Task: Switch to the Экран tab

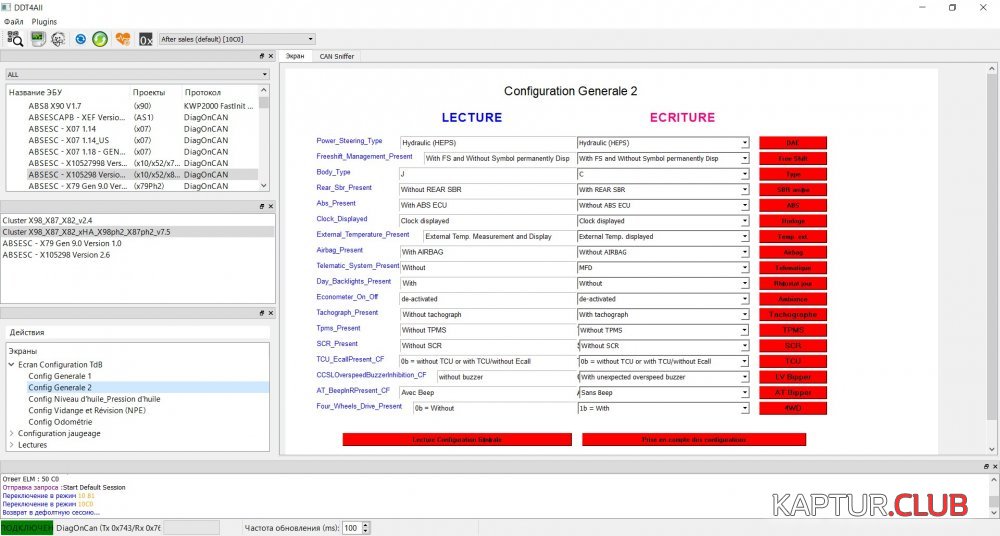Action: (x=295, y=56)
